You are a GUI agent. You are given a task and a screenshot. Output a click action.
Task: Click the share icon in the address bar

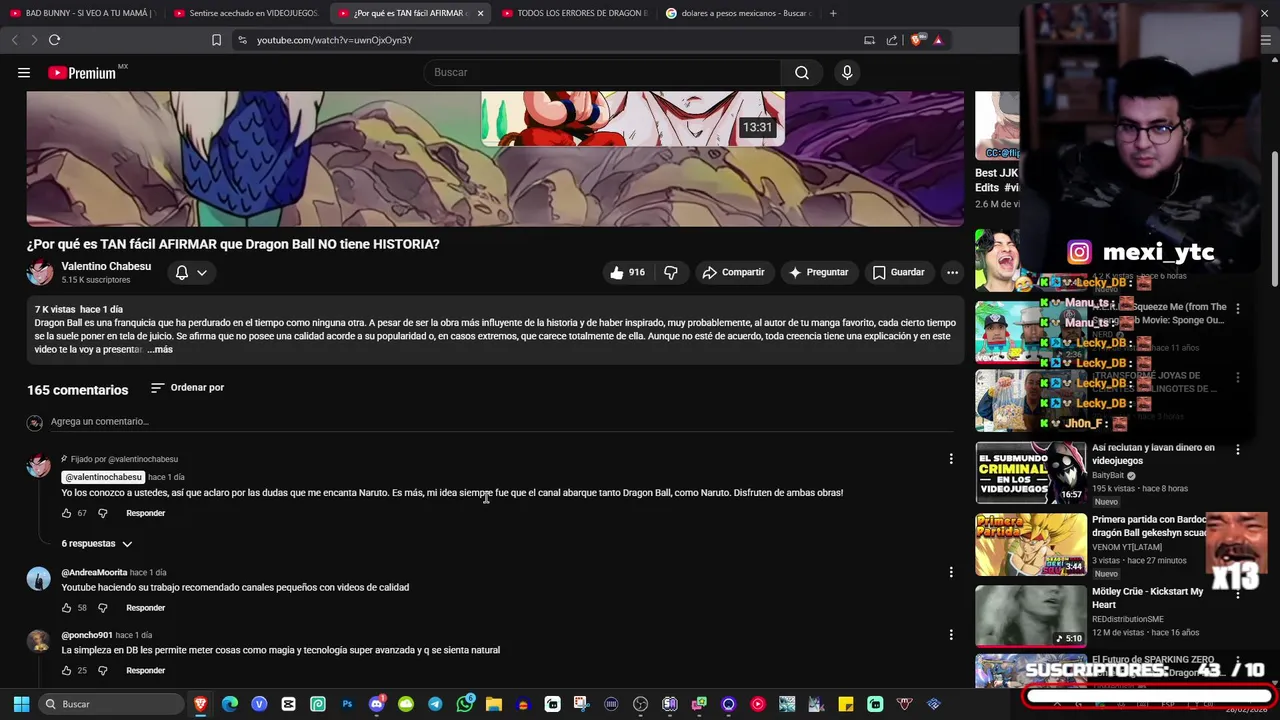[x=892, y=40]
